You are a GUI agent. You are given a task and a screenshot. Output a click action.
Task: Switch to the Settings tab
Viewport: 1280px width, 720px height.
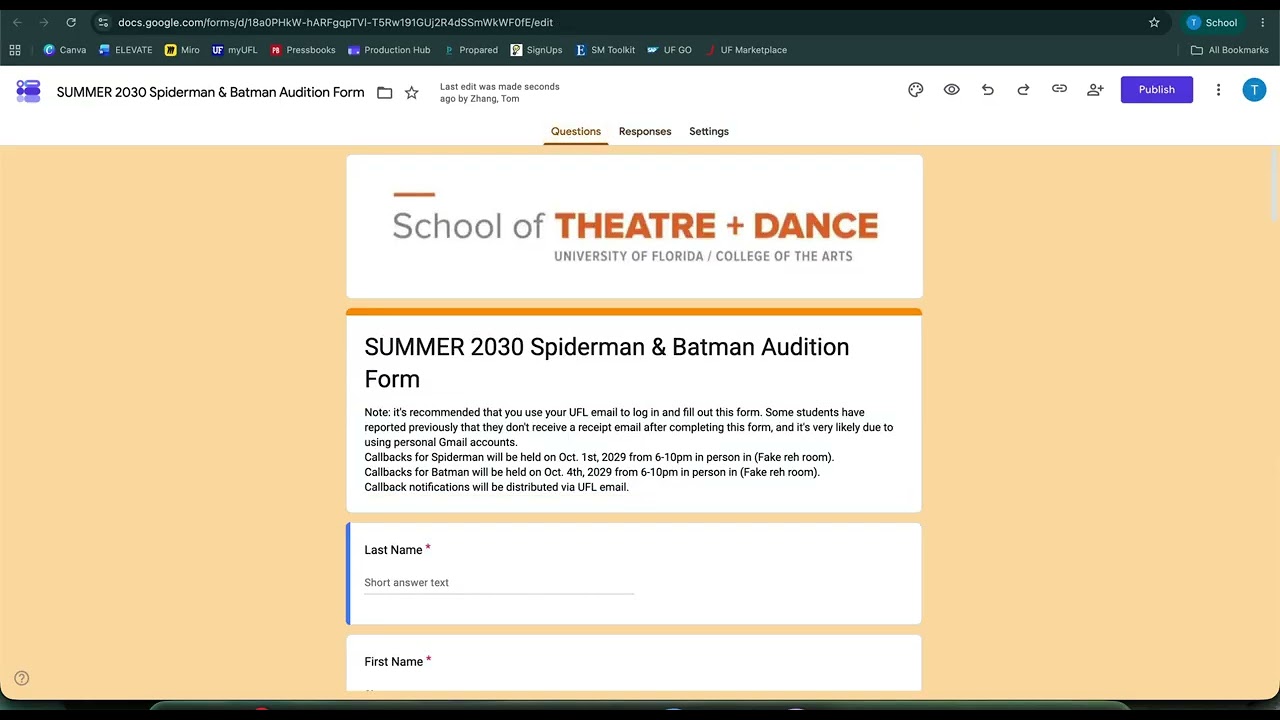[x=709, y=132]
